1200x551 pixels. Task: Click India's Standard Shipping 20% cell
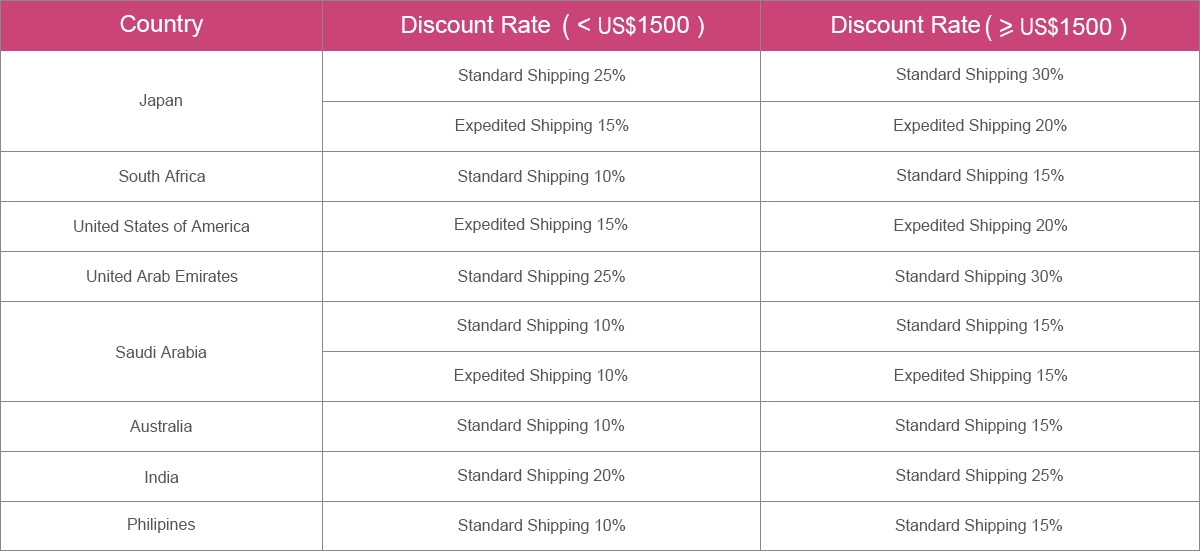click(541, 477)
